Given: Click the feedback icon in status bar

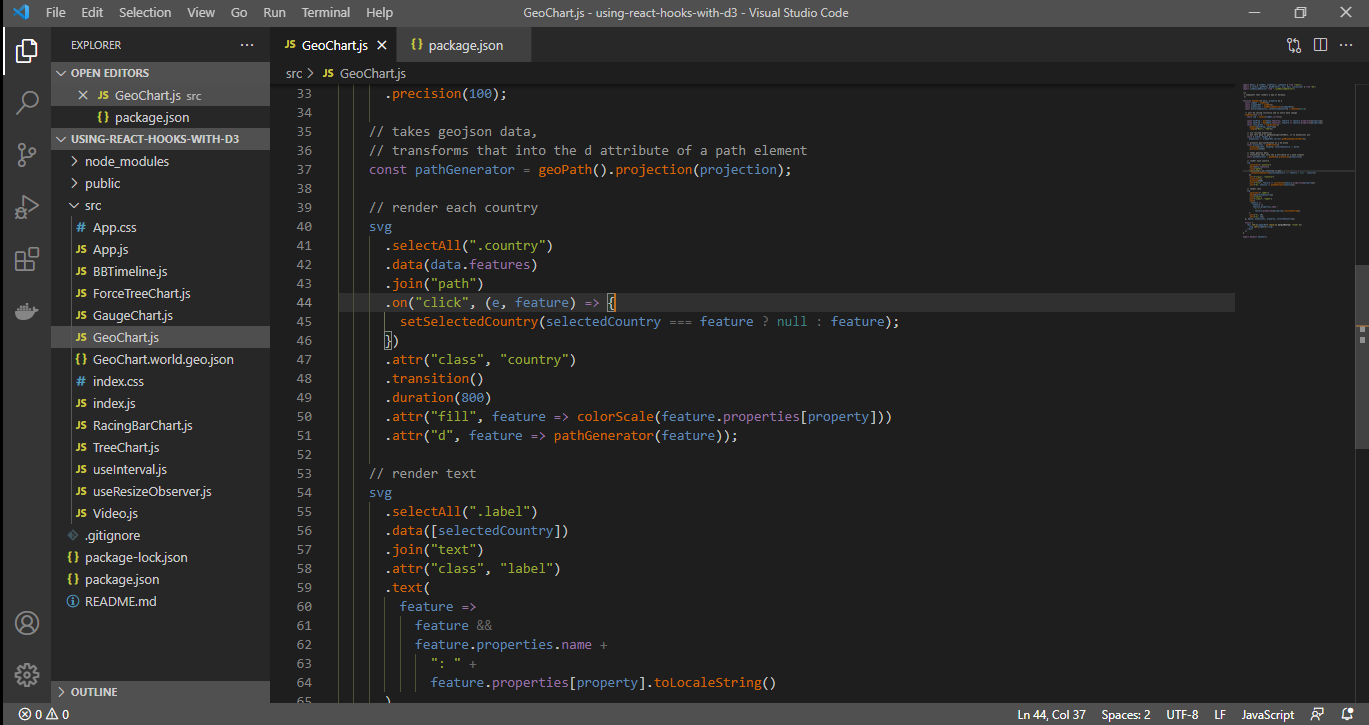Looking at the screenshot, I should tap(1317, 714).
